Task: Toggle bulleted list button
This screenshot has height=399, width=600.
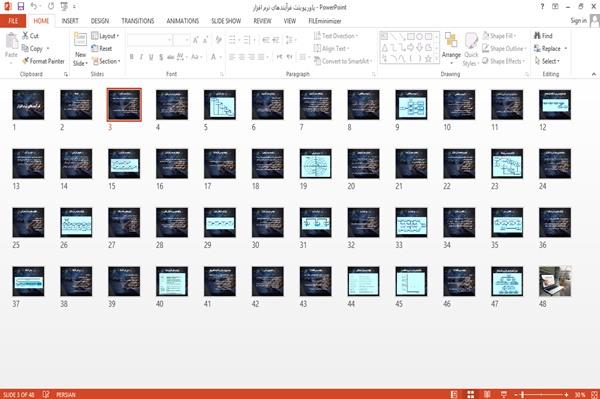Action: [x=233, y=40]
